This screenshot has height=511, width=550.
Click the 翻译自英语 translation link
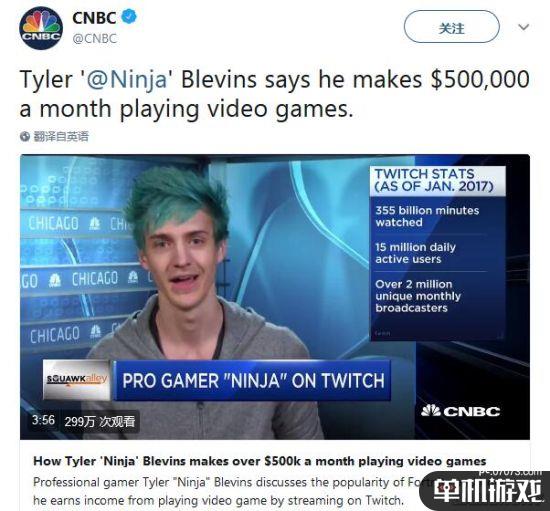(61, 136)
